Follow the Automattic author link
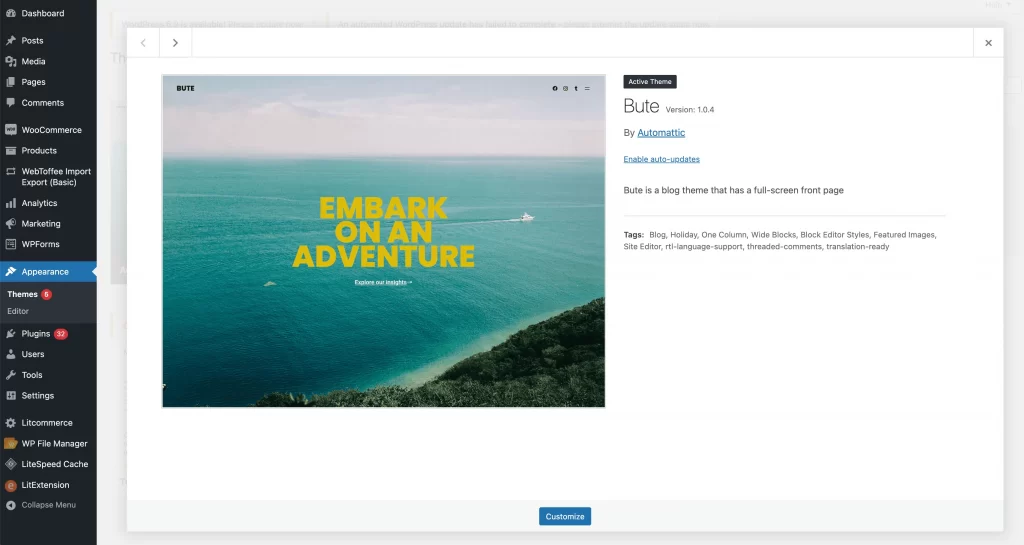 coord(661,133)
